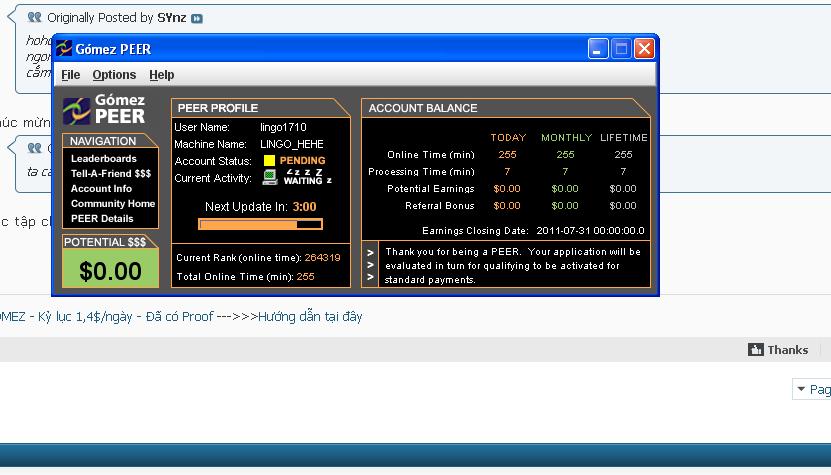
Task: Click the Lifetime potential earnings $0.00
Action: [x=623, y=189]
